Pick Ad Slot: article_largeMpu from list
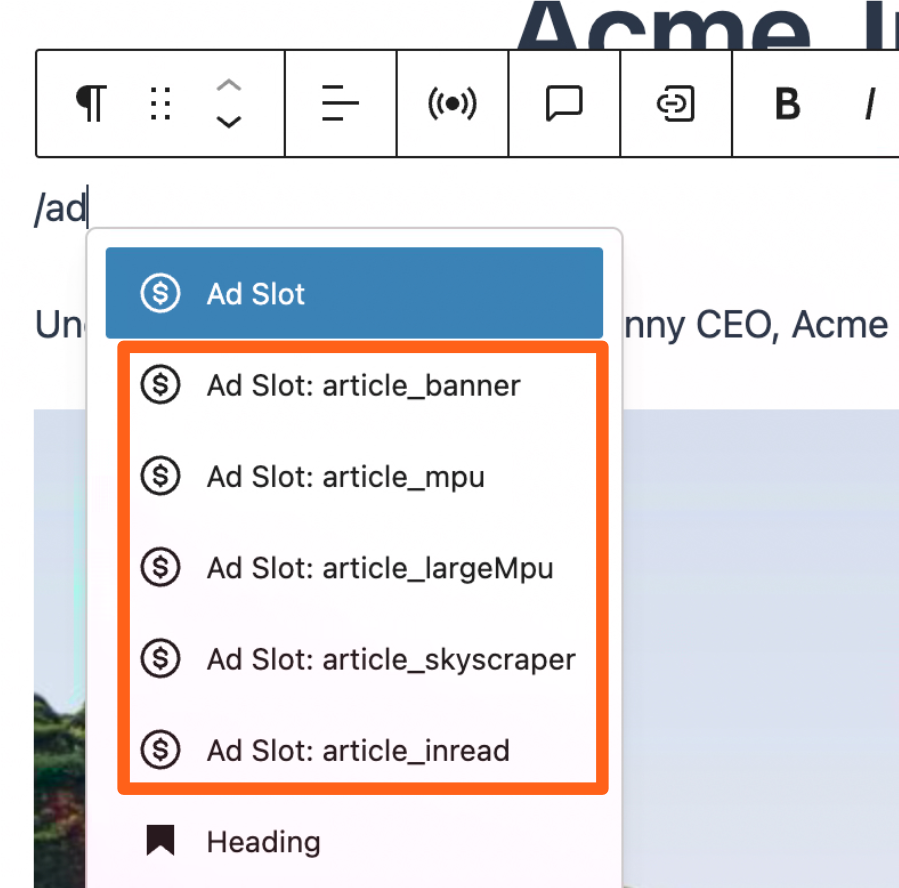The height and width of the screenshot is (888, 899). tap(379, 568)
